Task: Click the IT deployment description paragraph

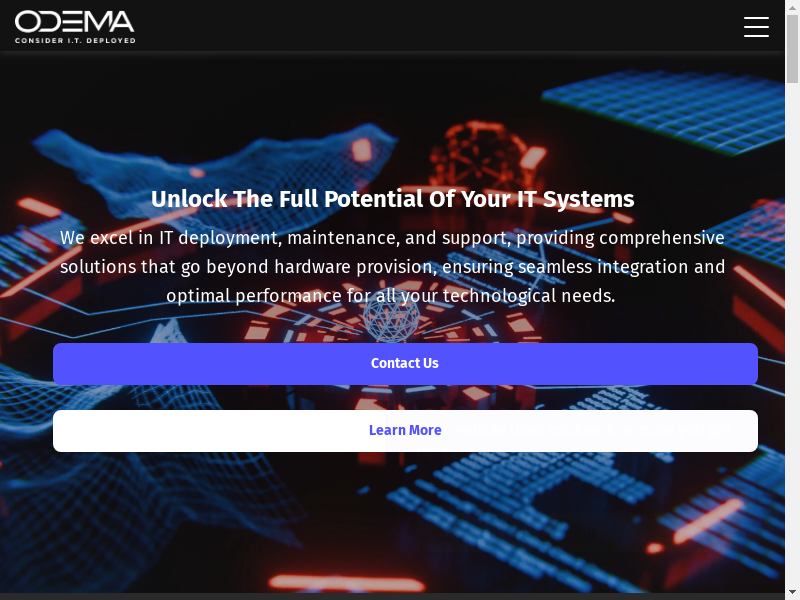Action: click(x=392, y=267)
